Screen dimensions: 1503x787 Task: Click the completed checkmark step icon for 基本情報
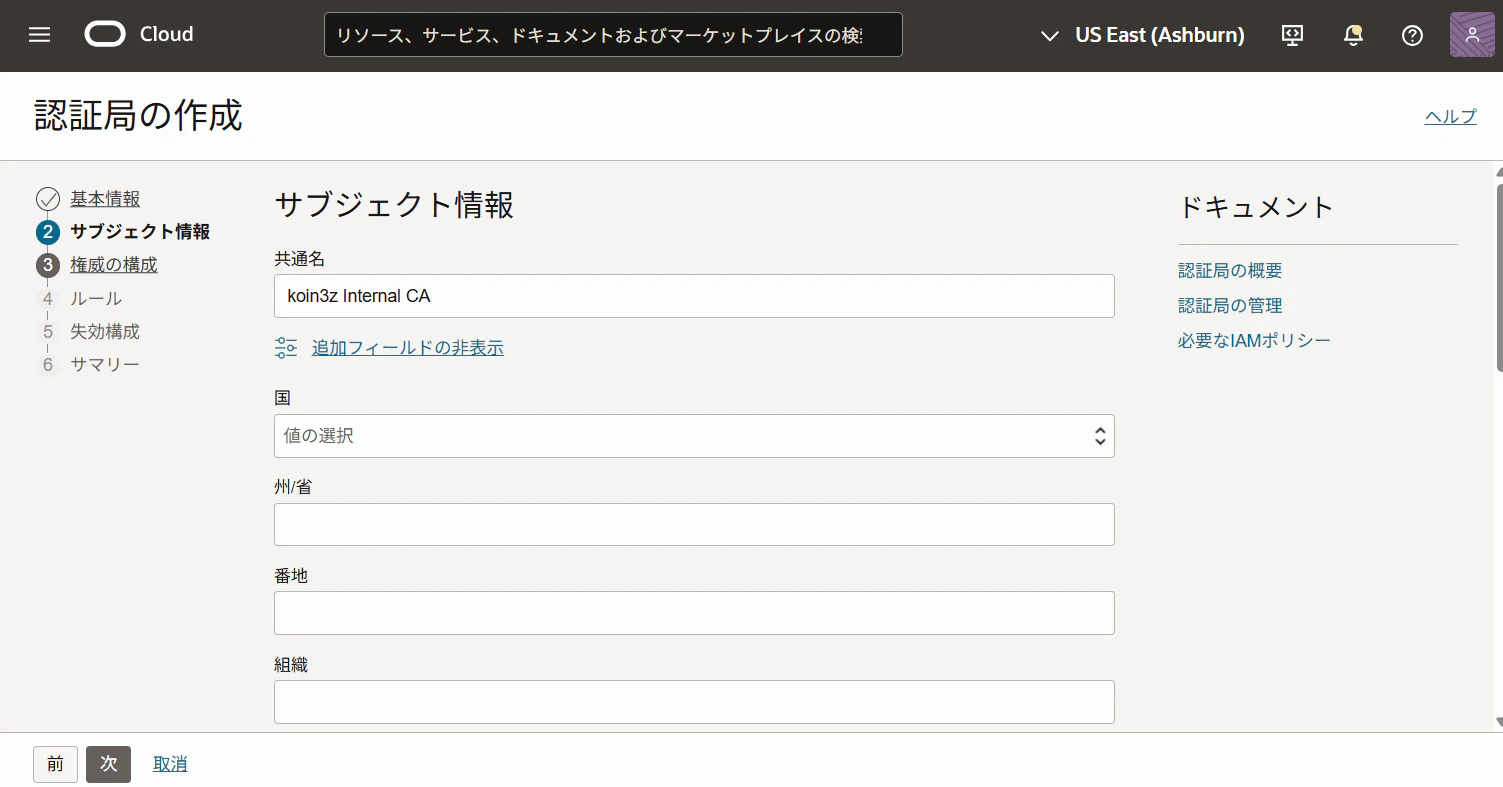click(48, 199)
